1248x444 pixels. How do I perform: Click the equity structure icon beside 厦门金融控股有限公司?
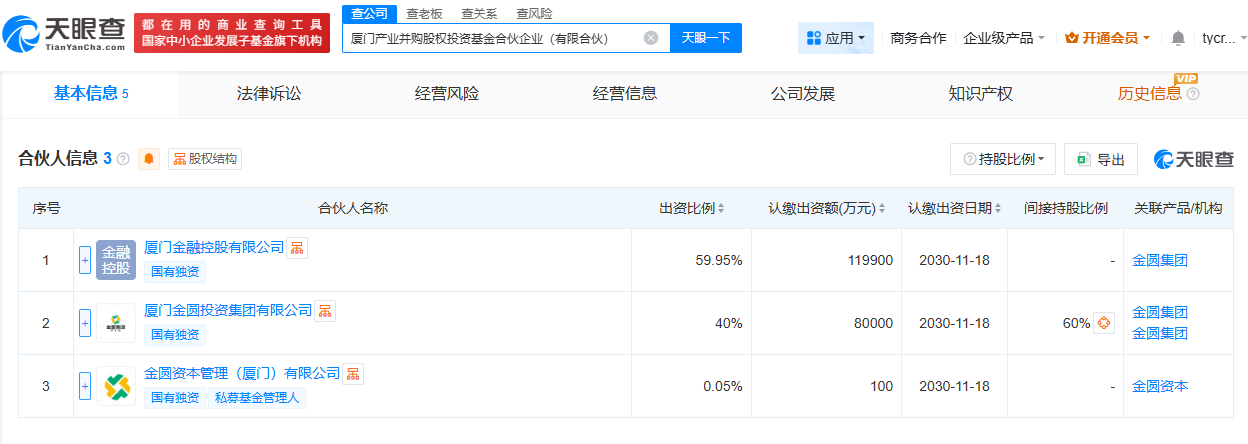[x=297, y=248]
